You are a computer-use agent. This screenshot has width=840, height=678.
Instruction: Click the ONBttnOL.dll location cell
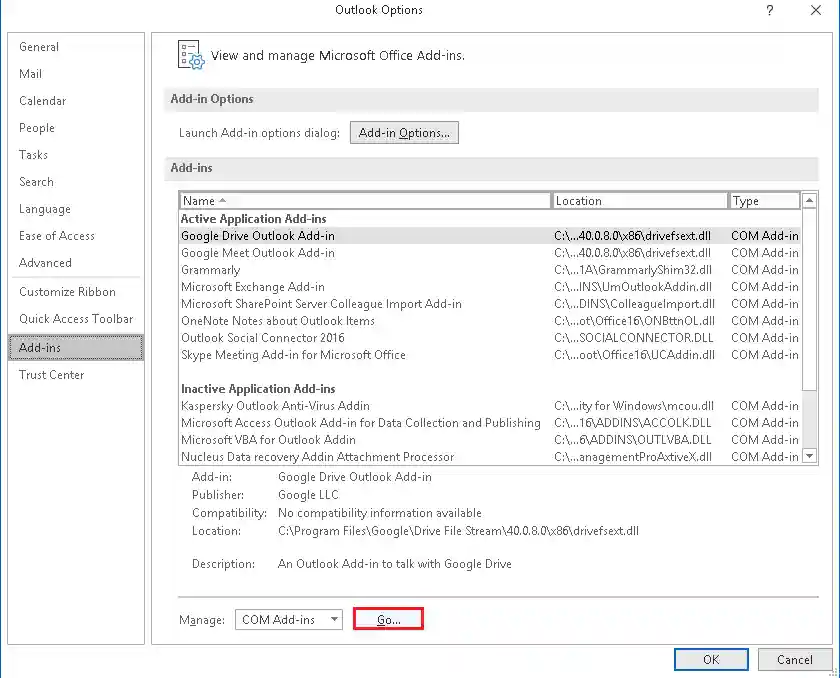tap(634, 321)
